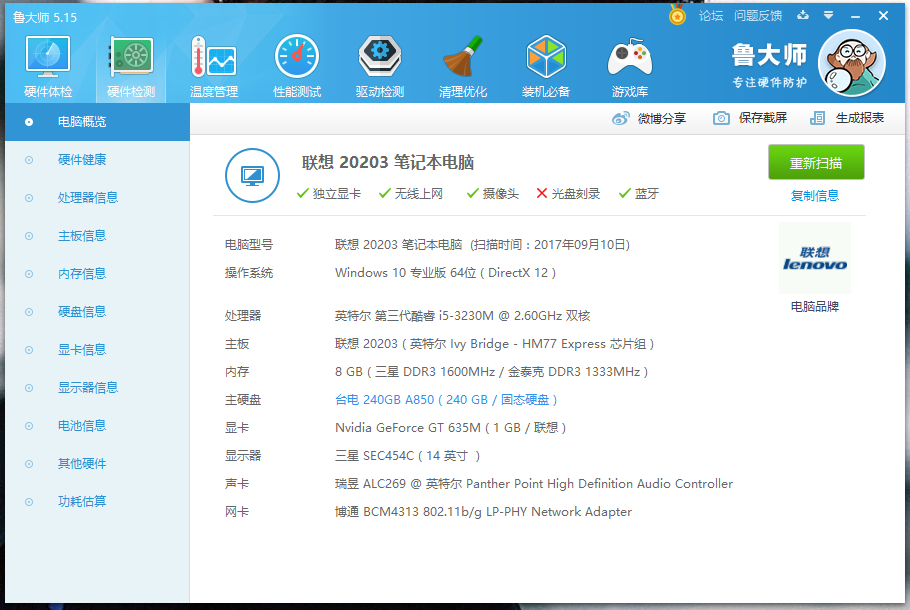This screenshot has height=610, width=910.
Task: Open 游戏库 gamepad icon
Action: [630, 66]
